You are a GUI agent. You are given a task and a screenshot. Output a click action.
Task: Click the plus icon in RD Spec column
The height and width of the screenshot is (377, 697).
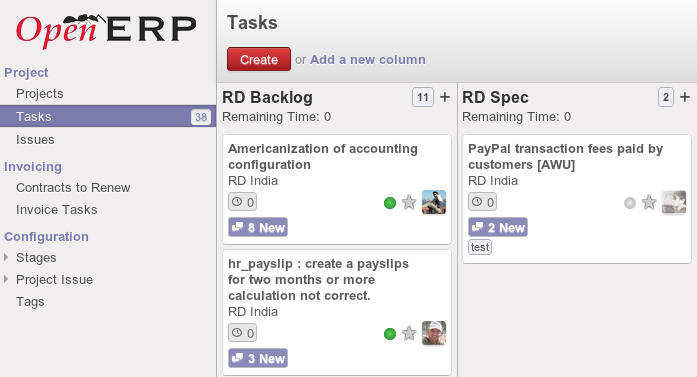coord(685,97)
